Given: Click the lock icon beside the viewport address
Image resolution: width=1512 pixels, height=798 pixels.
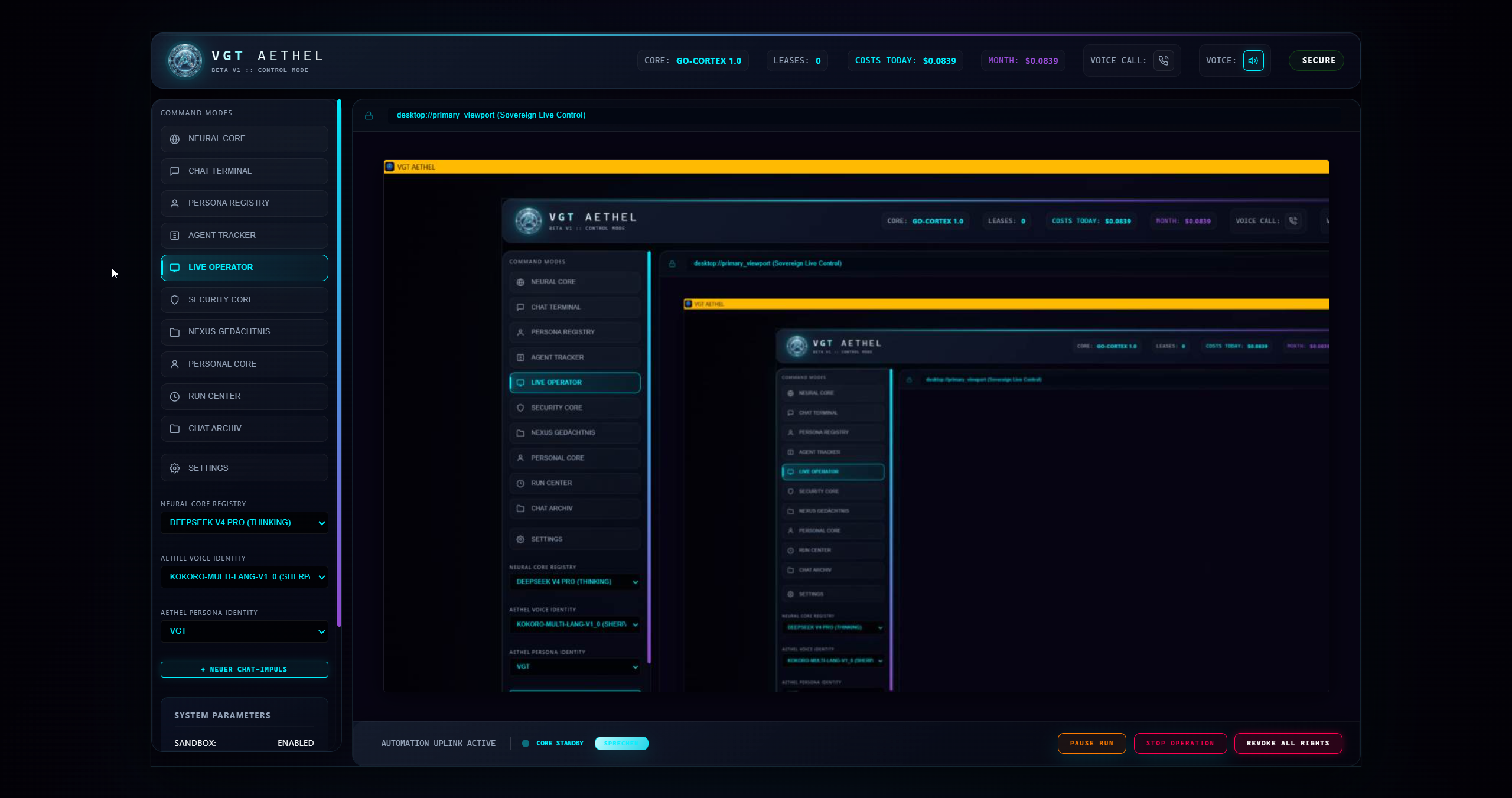Looking at the screenshot, I should [x=369, y=115].
